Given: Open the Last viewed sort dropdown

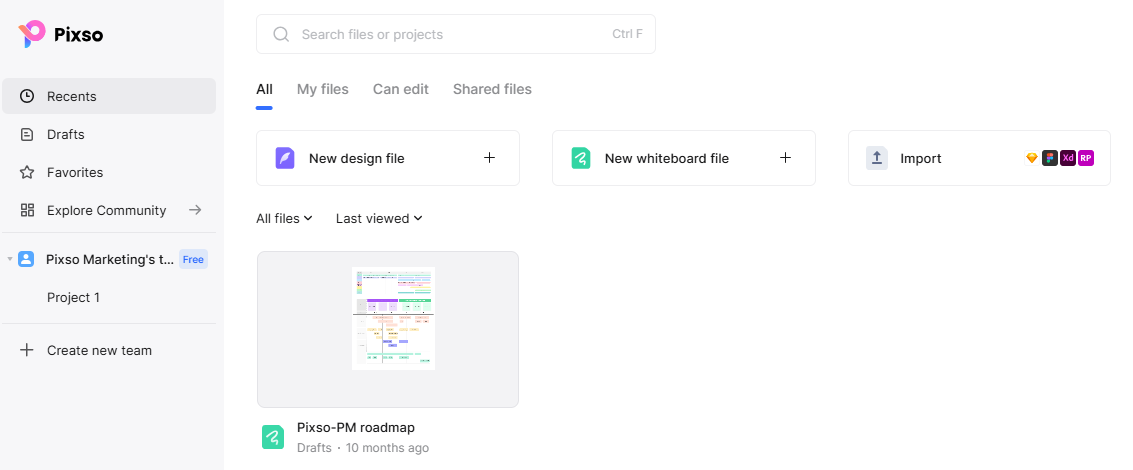Looking at the screenshot, I should [379, 218].
